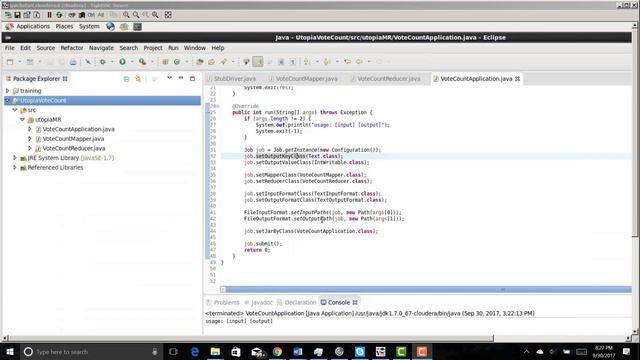Open Chrome from the Windows taskbar
This screenshot has width=640, height=360.
[x=277, y=352]
